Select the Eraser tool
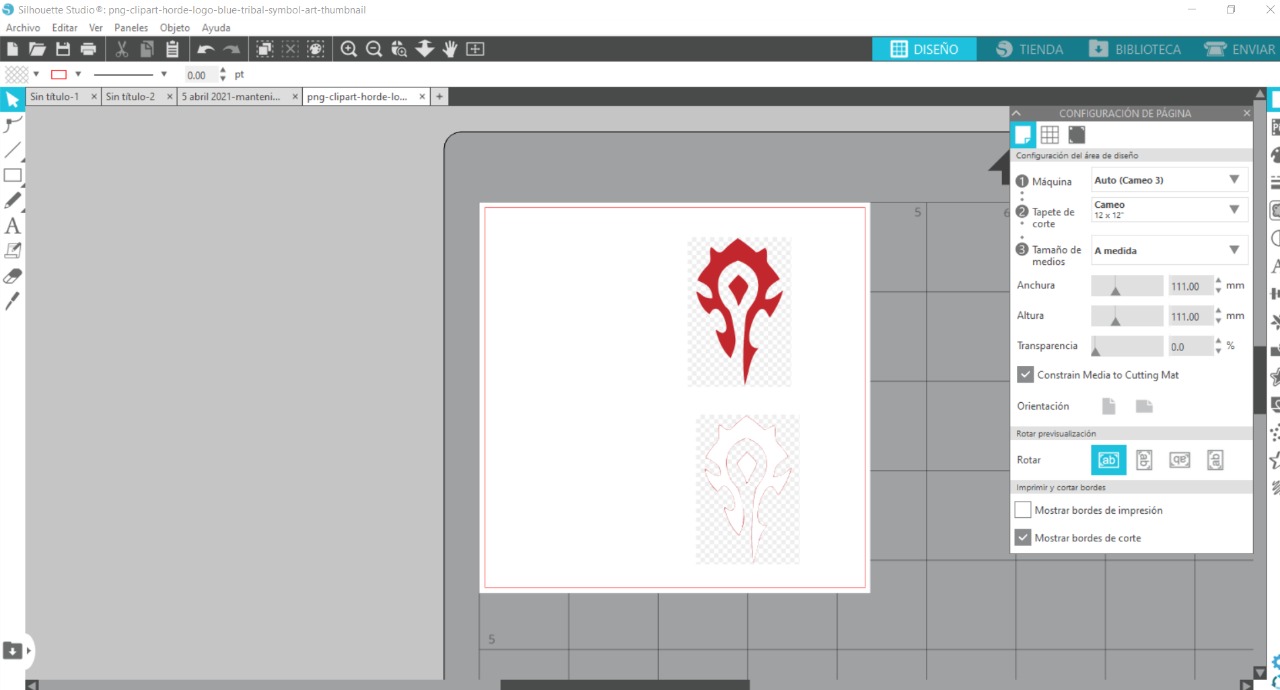The width and height of the screenshot is (1280, 690). point(12,276)
